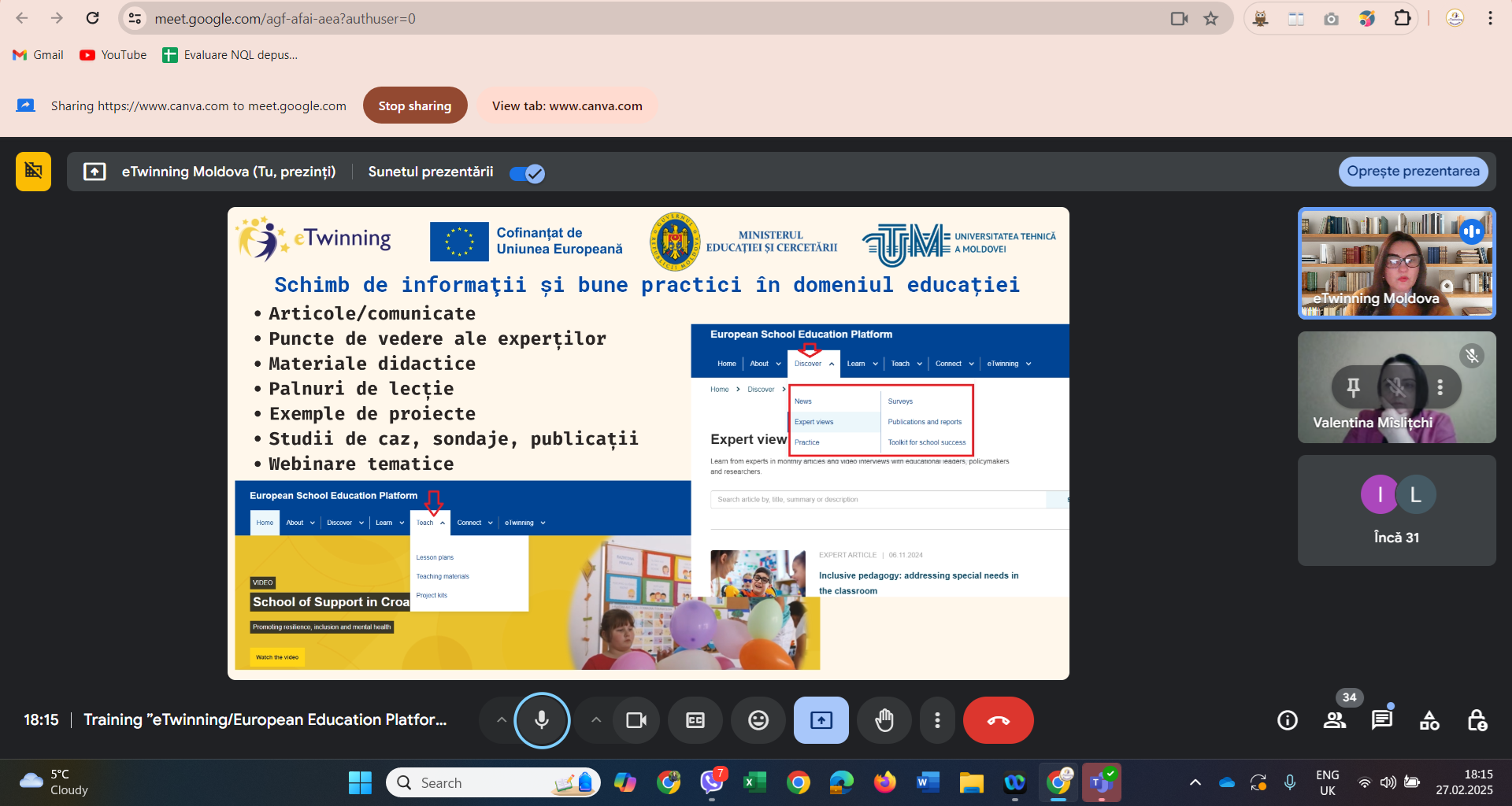Open more options three-dot menu

[937, 720]
